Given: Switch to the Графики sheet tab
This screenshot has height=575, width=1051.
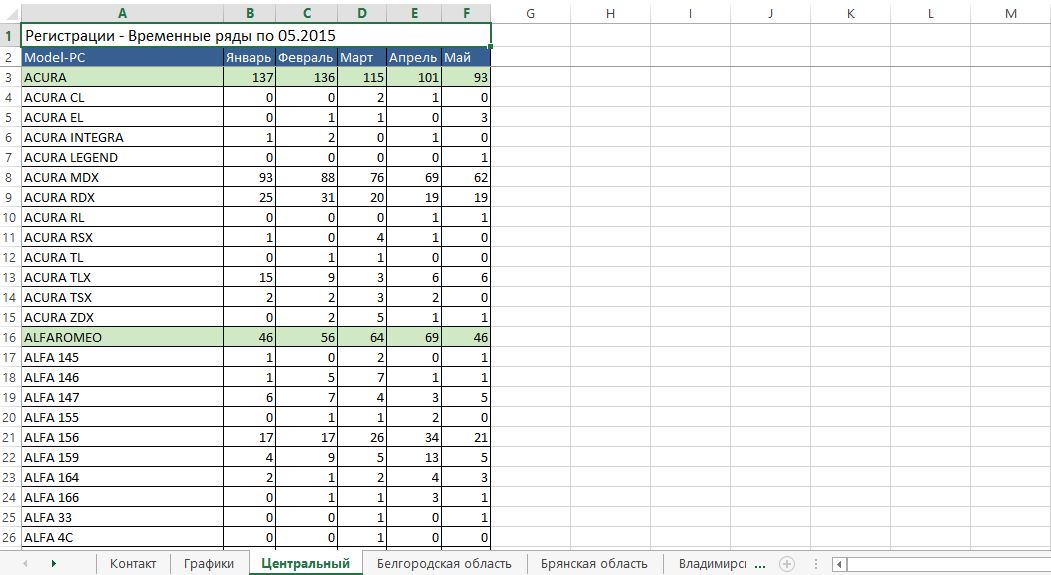Looking at the screenshot, I should [x=209, y=564].
